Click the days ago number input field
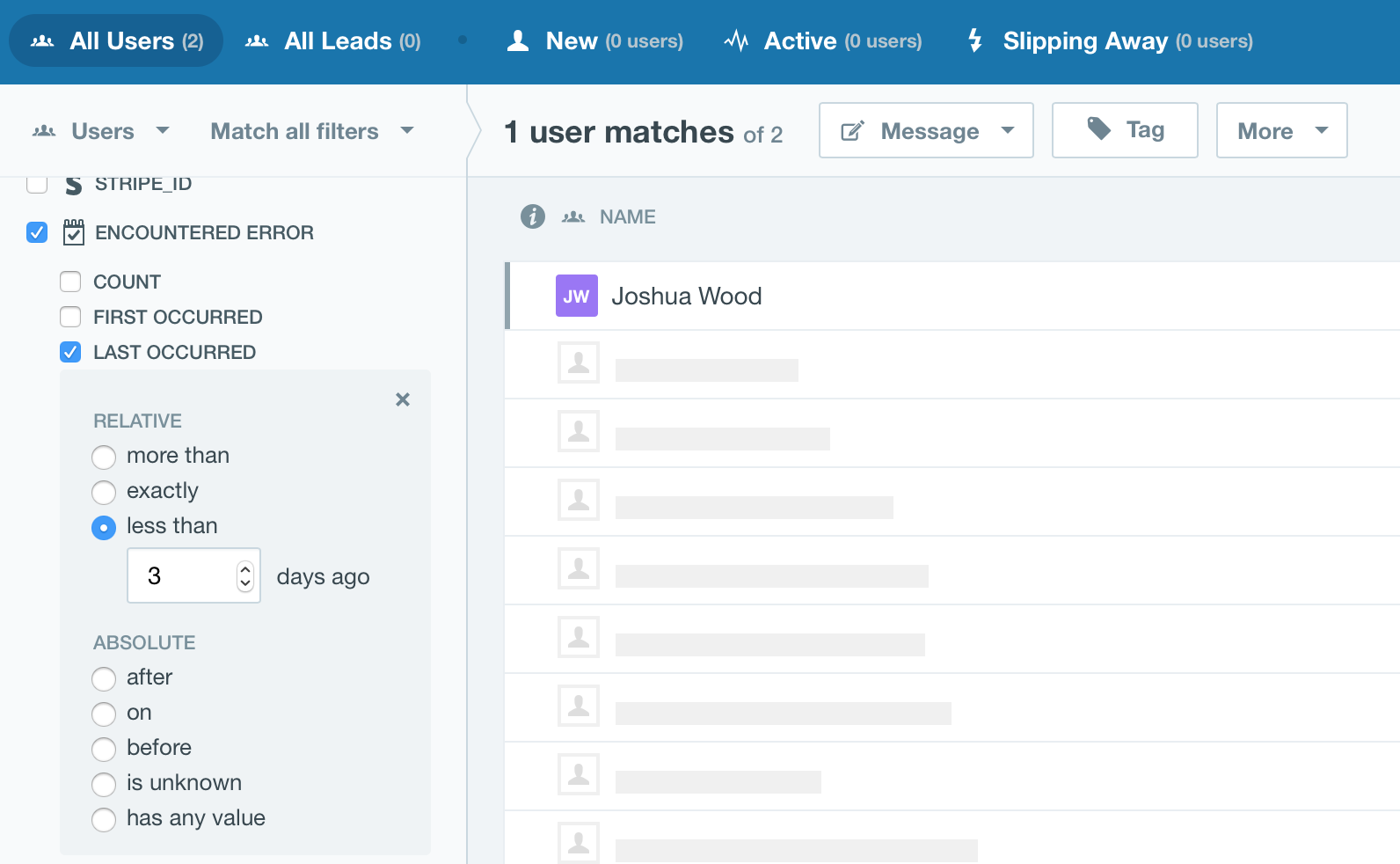1400x864 pixels. [182, 575]
